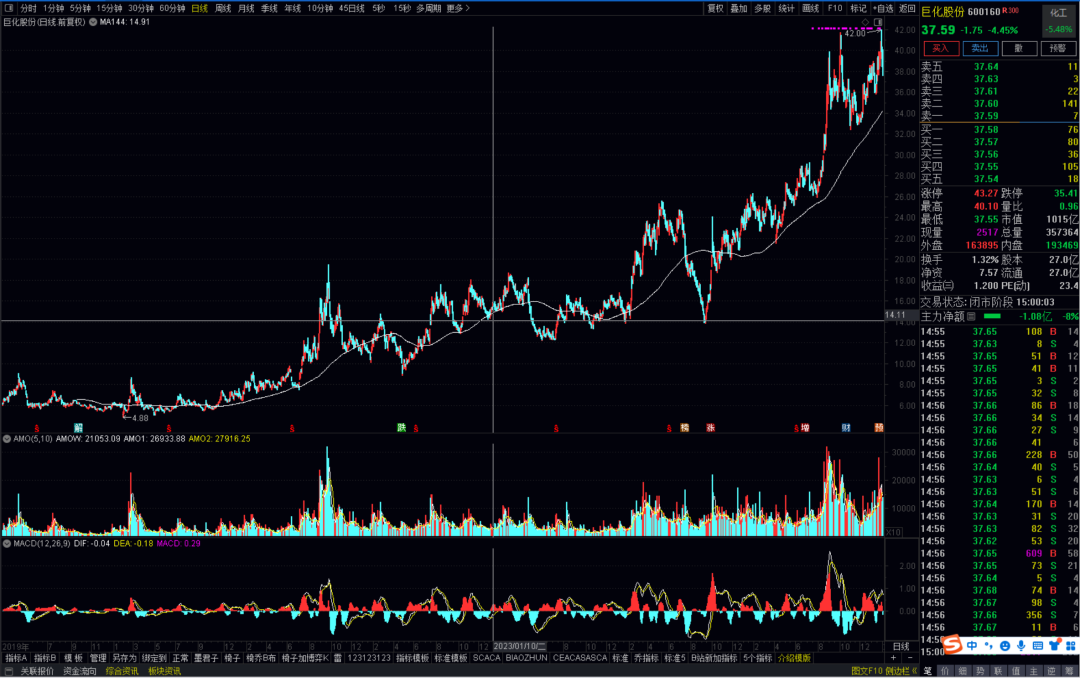Open the 综合资讯 tab

click(x=123, y=671)
